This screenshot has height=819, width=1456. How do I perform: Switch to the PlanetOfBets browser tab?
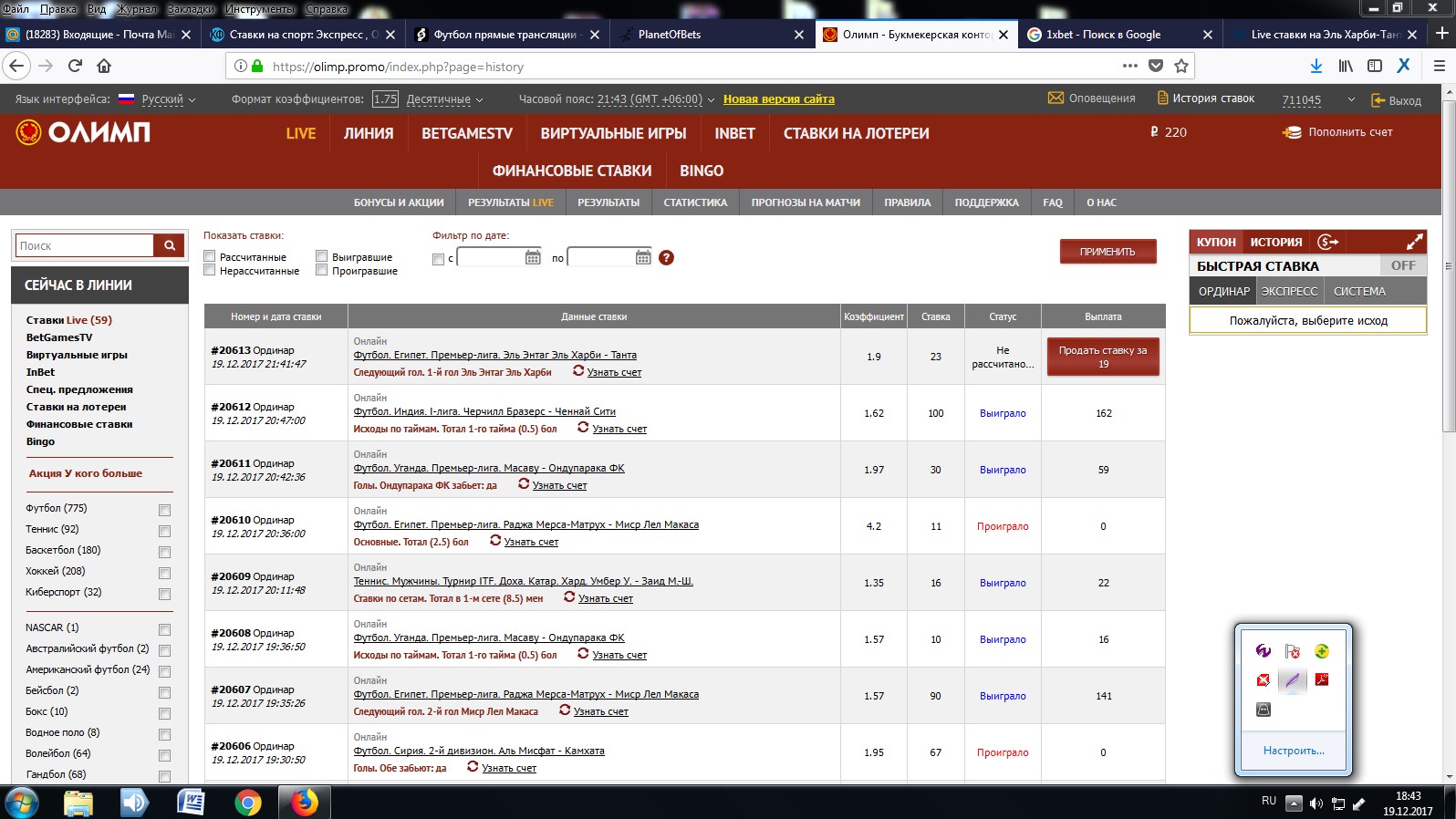(712, 34)
